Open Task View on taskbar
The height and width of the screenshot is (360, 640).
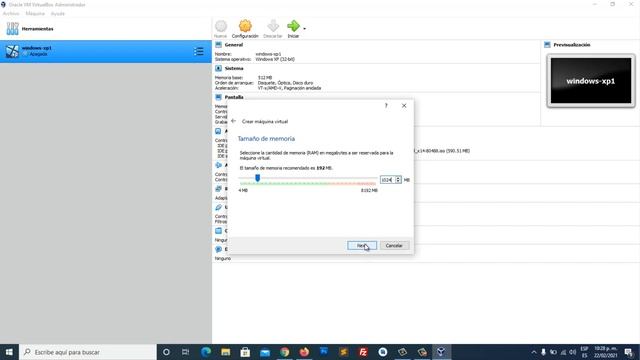click(185, 352)
